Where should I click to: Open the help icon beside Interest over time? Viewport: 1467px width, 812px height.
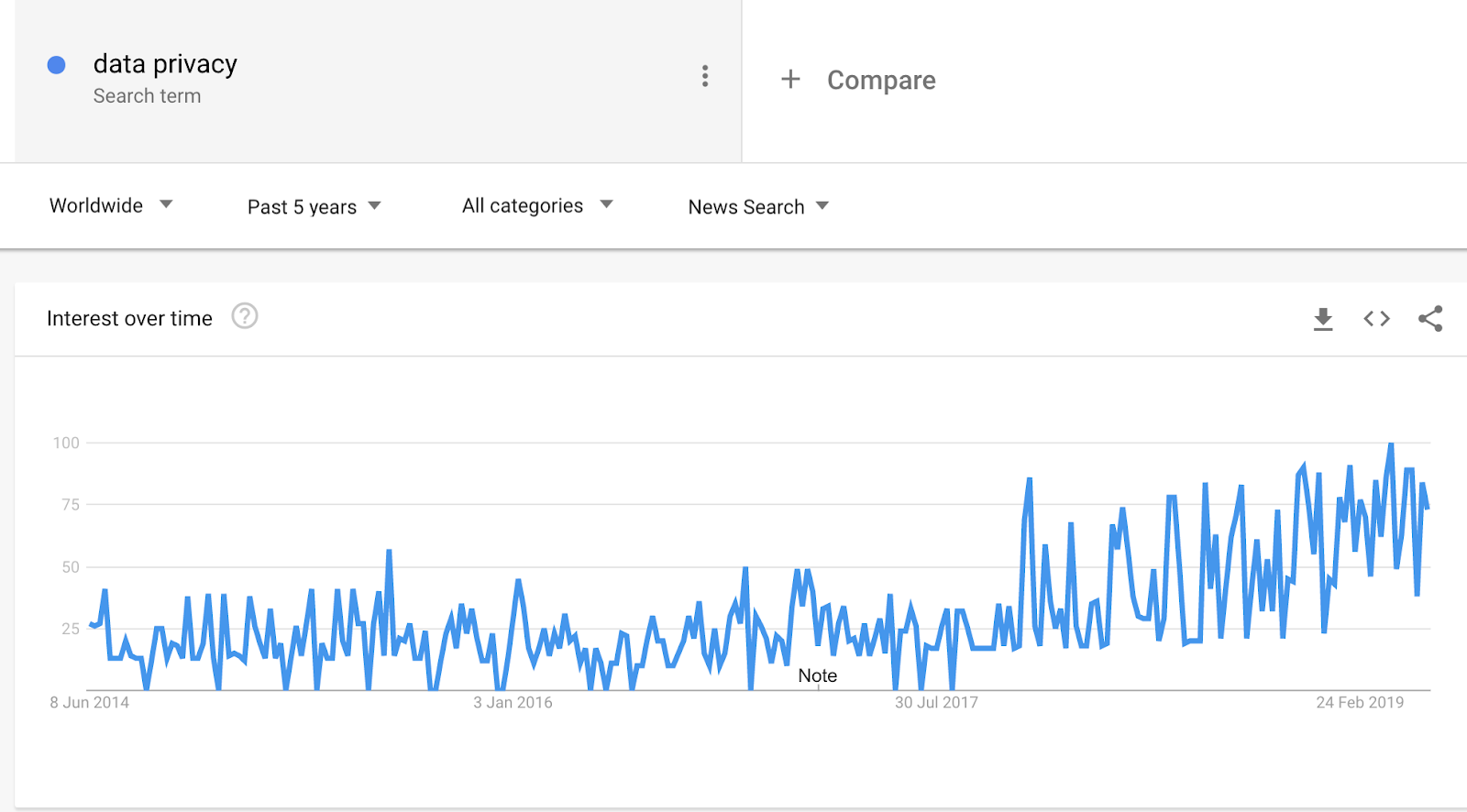245,316
